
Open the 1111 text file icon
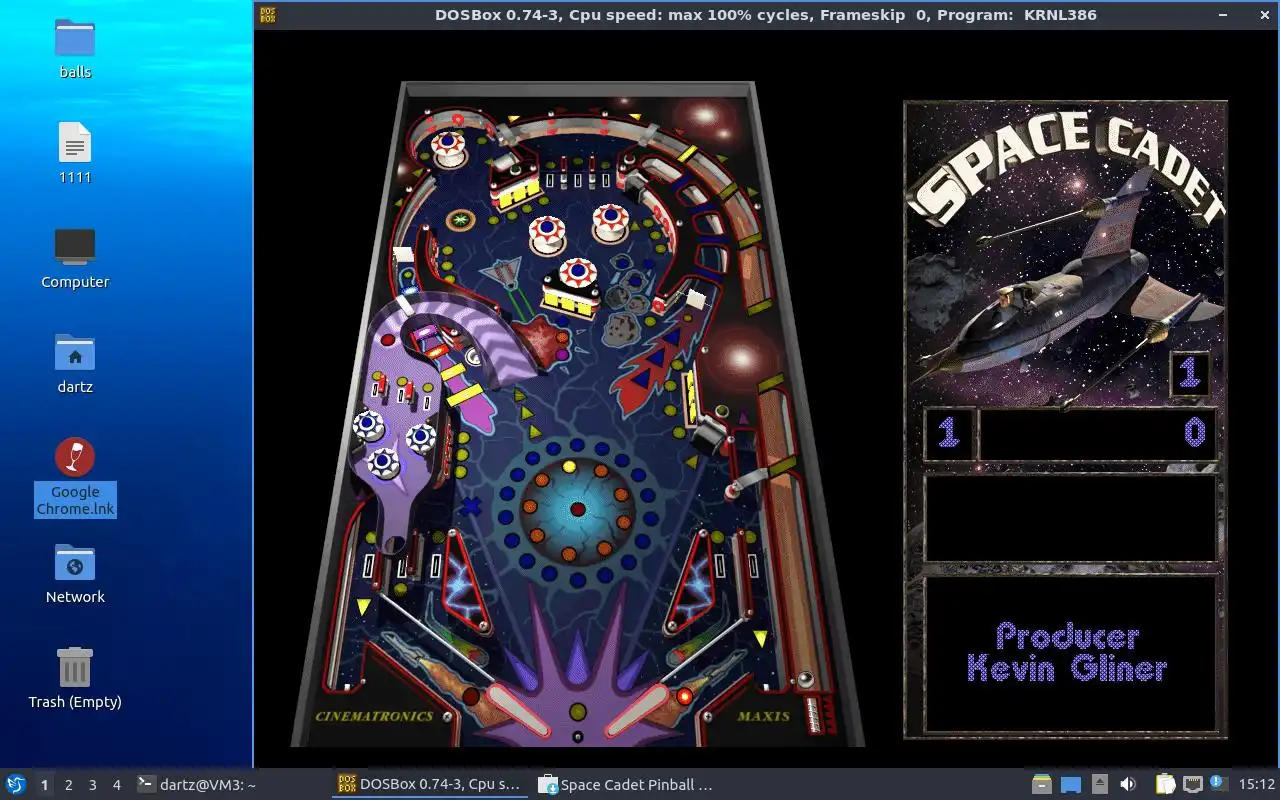(x=75, y=143)
